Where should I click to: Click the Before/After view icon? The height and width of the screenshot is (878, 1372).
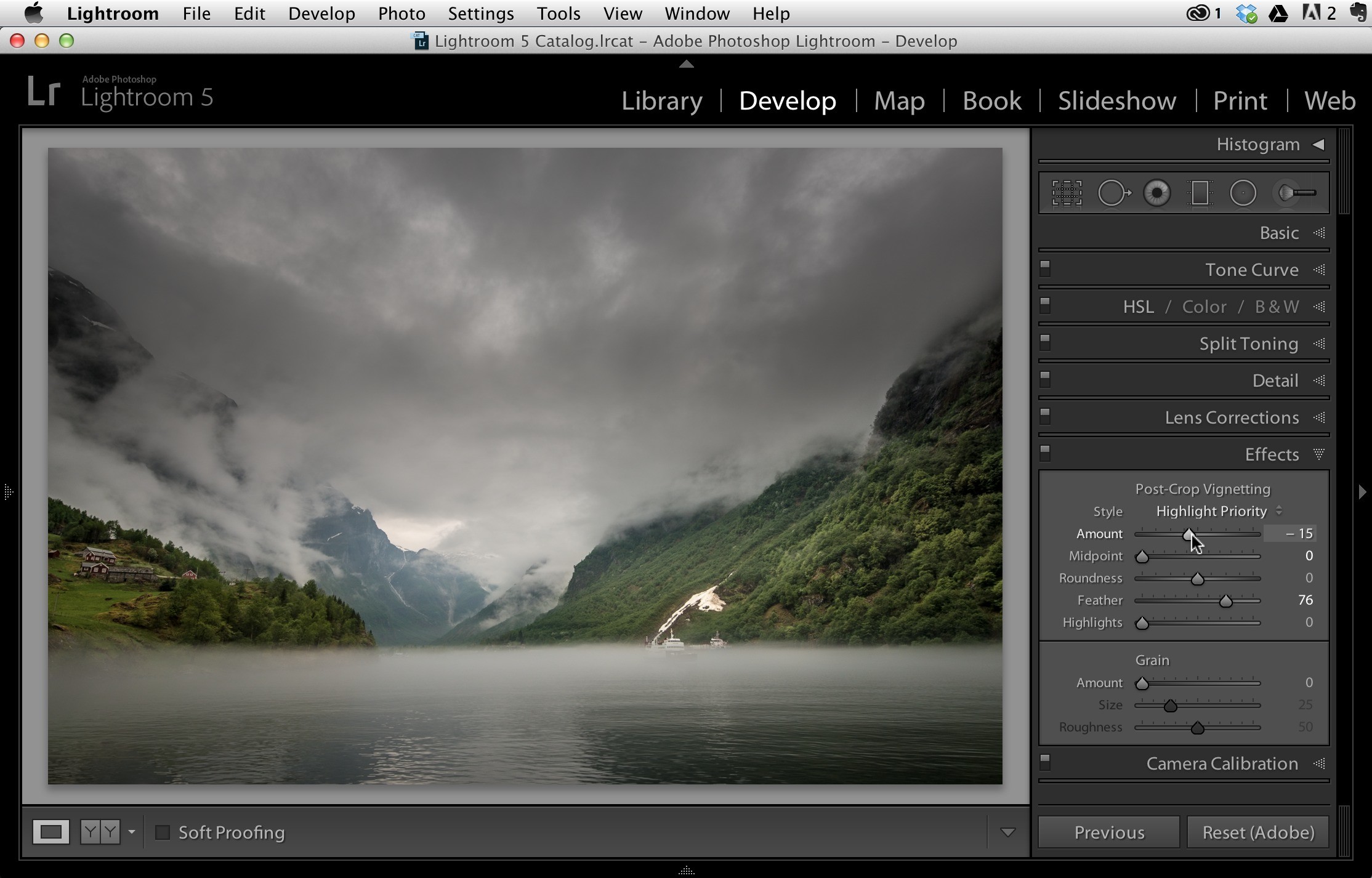pyautogui.click(x=100, y=832)
